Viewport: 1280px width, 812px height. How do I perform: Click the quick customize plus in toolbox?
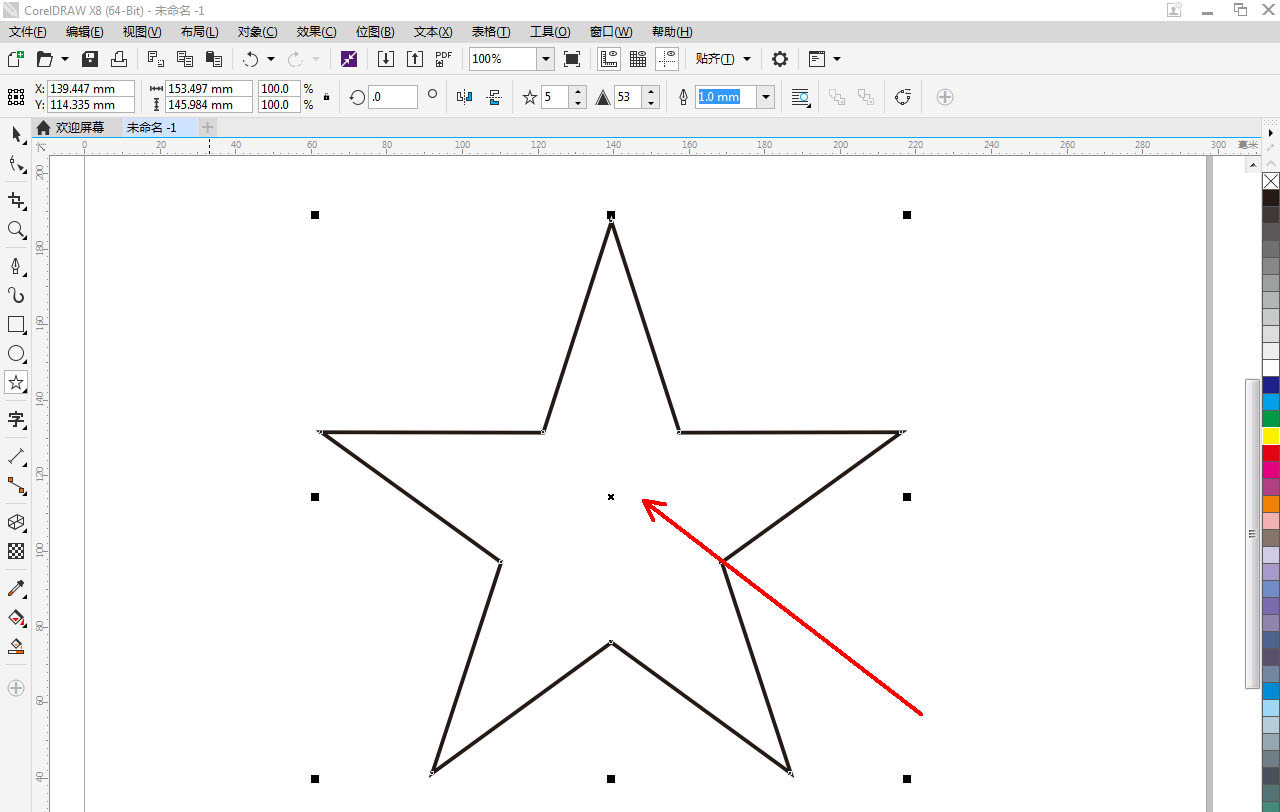(x=16, y=688)
